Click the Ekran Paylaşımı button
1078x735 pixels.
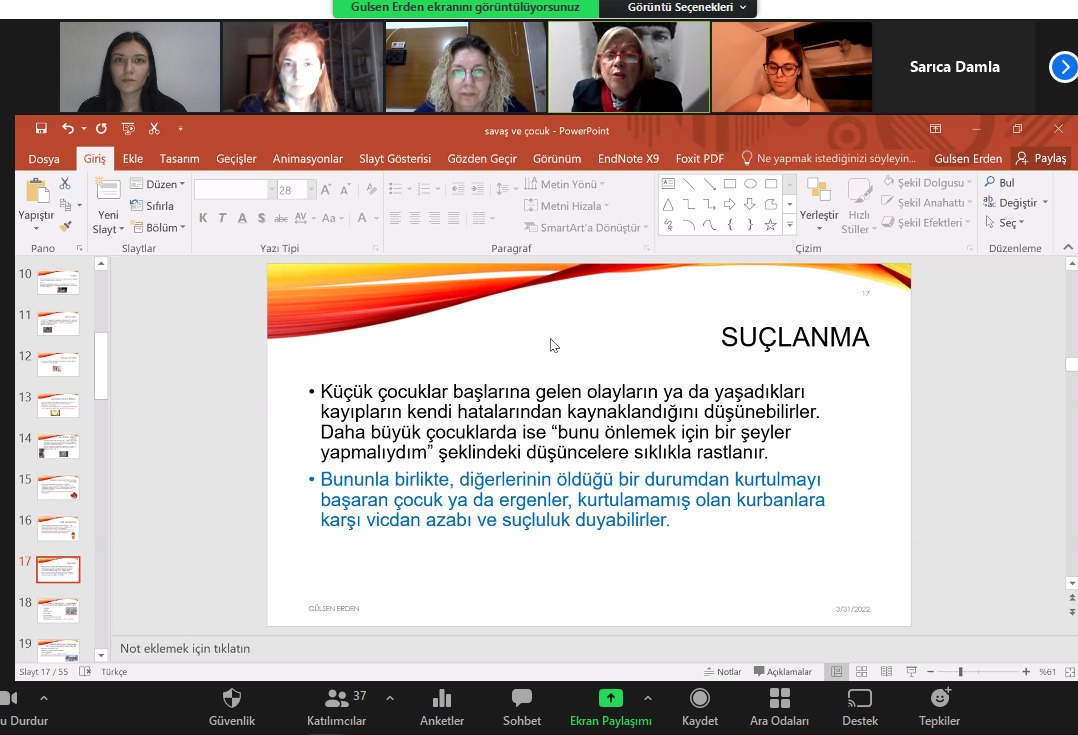[x=610, y=706]
